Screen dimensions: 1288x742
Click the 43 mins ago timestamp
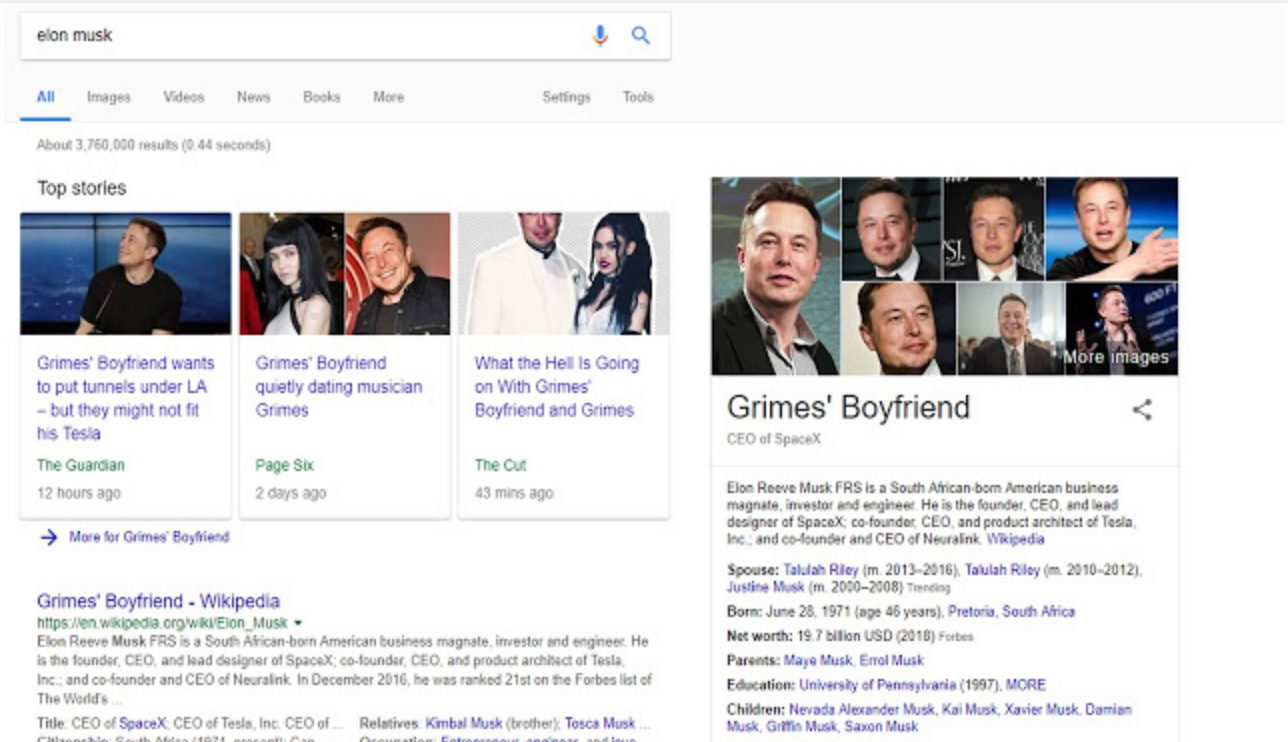point(514,493)
